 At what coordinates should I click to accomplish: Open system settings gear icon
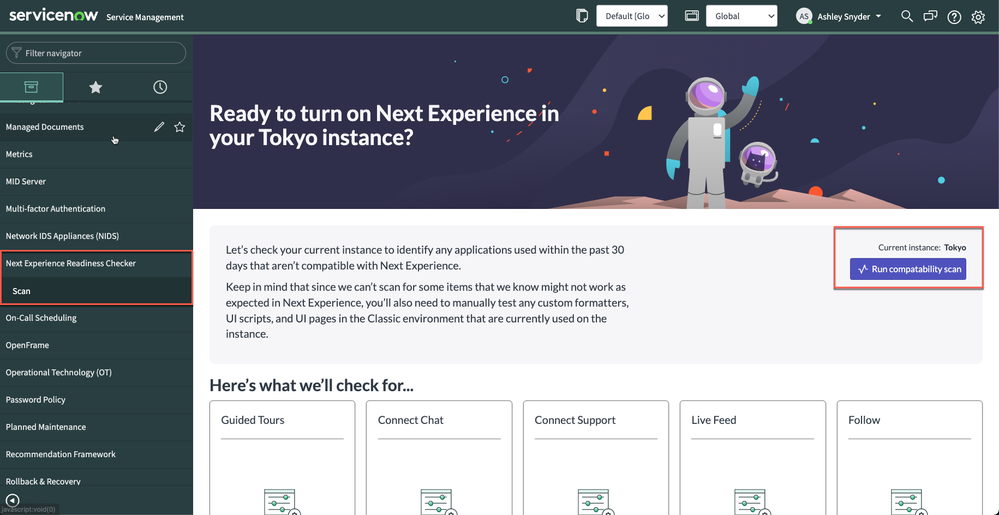[x=978, y=17]
